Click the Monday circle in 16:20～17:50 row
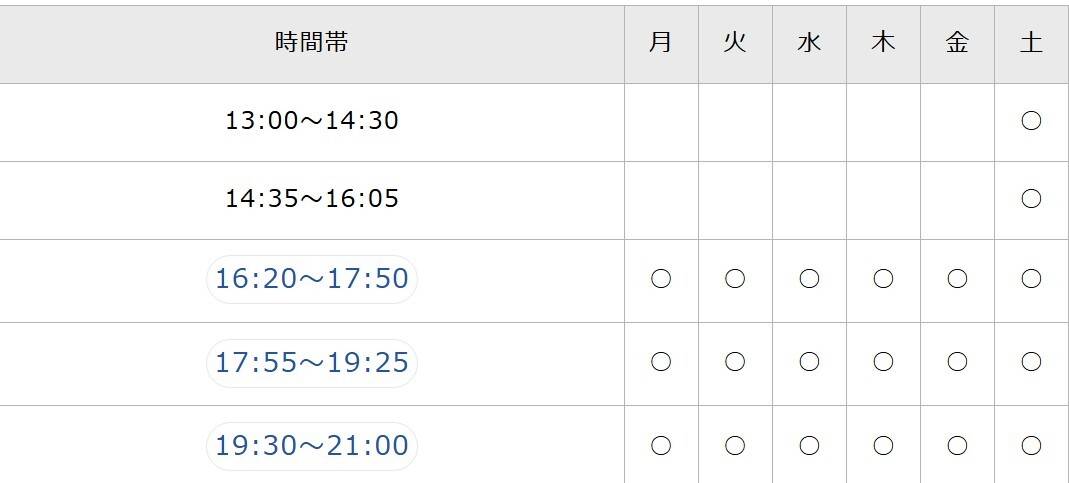The height and width of the screenshot is (483, 1069). (661, 279)
